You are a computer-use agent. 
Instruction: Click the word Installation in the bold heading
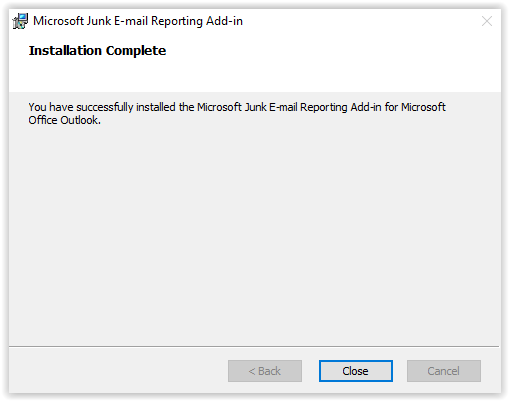click(x=65, y=51)
